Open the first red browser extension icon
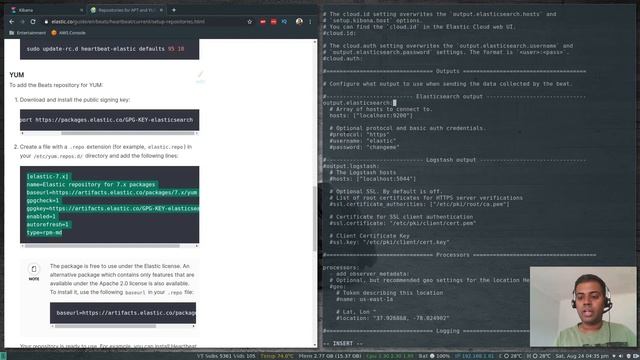The image size is (640, 360). pyautogui.click(x=263, y=22)
